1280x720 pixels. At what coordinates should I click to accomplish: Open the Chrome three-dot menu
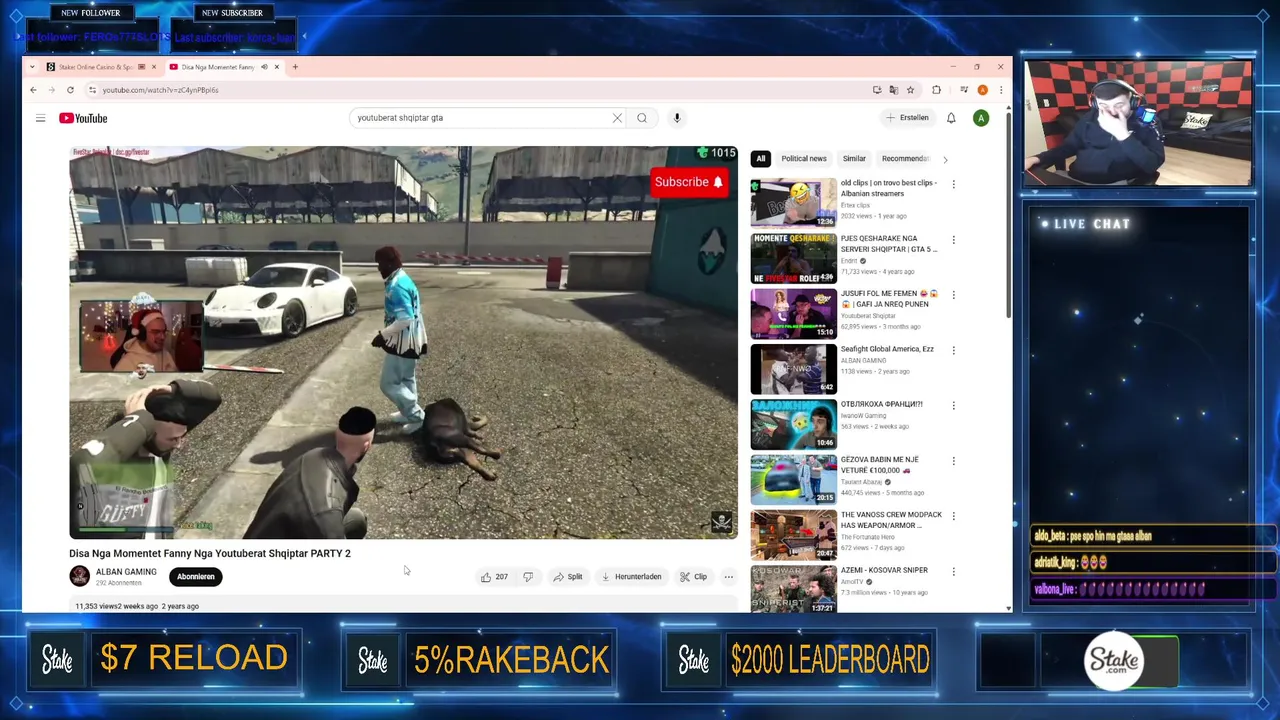[1000, 90]
